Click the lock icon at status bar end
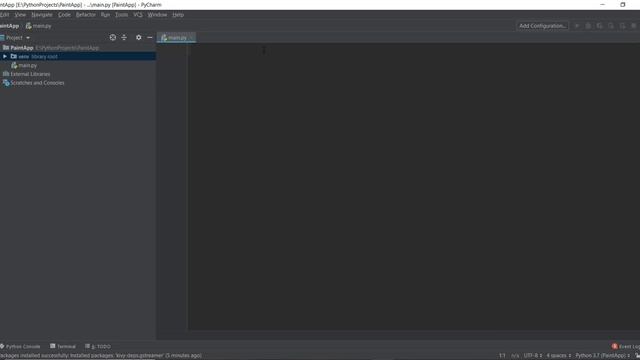 tap(637, 356)
